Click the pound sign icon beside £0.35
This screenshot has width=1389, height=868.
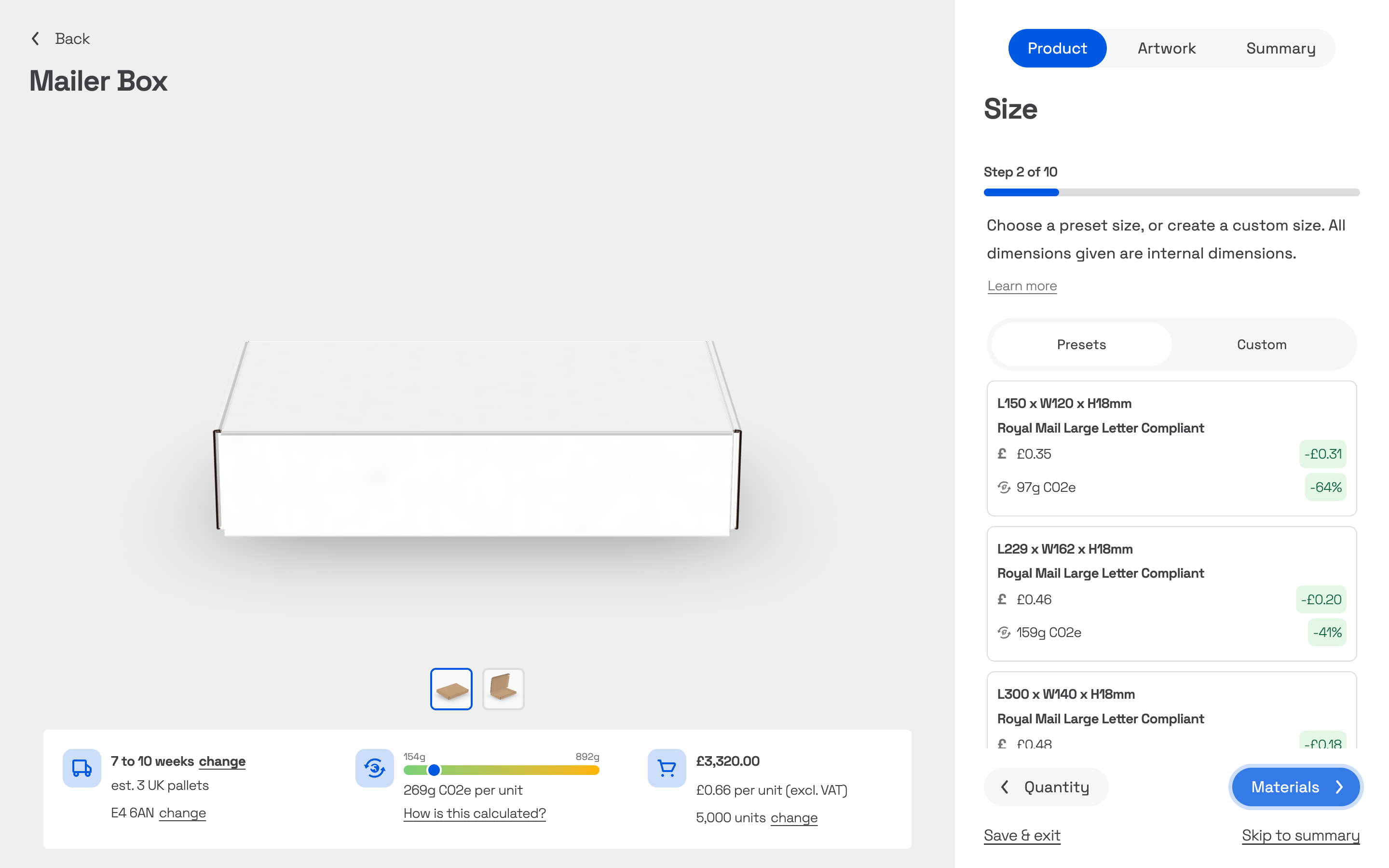click(1002, 453)
